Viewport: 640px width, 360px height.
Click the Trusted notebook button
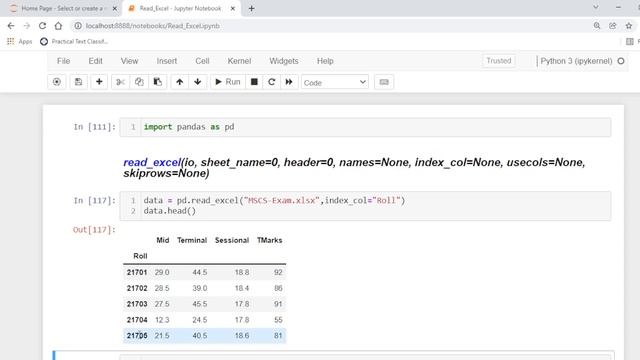[498, 61]
